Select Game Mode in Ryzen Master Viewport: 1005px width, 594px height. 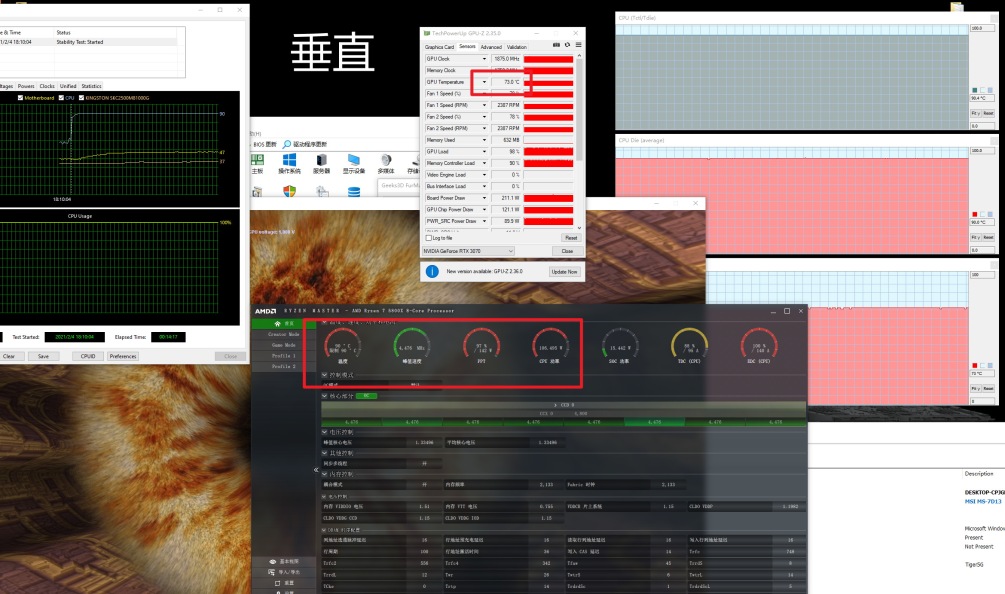coord(283,345)
